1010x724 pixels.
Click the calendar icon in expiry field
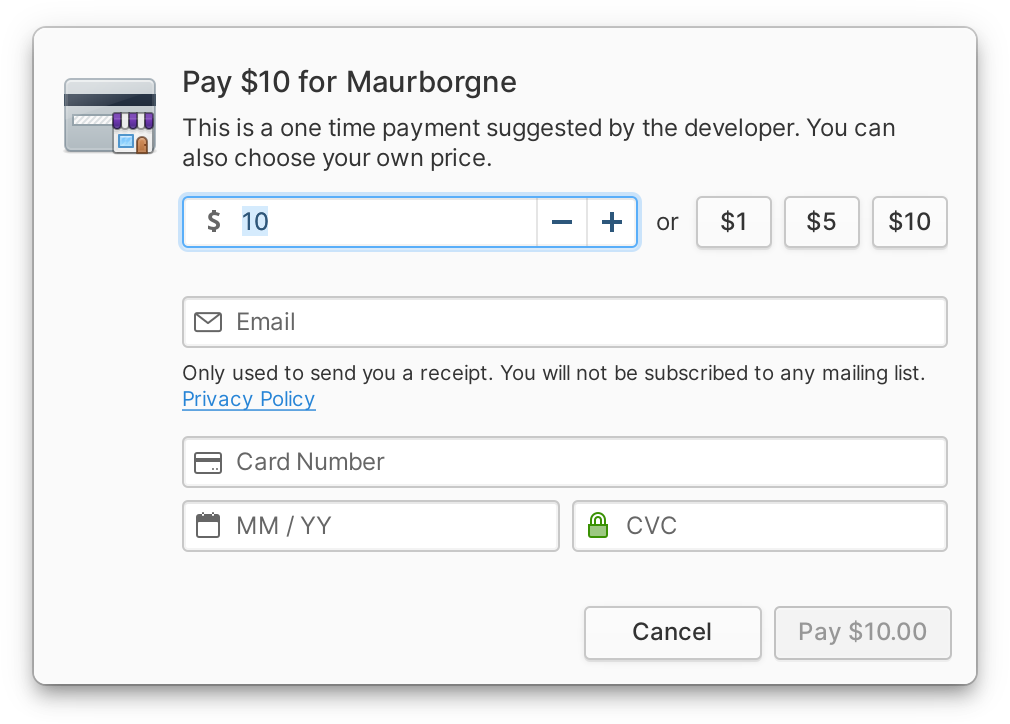tap(207, 526)
